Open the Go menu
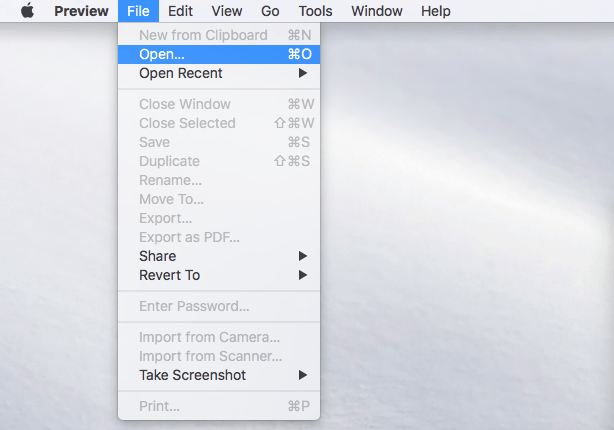This screenshot has height=430, width=614. [x=270, y=11]
